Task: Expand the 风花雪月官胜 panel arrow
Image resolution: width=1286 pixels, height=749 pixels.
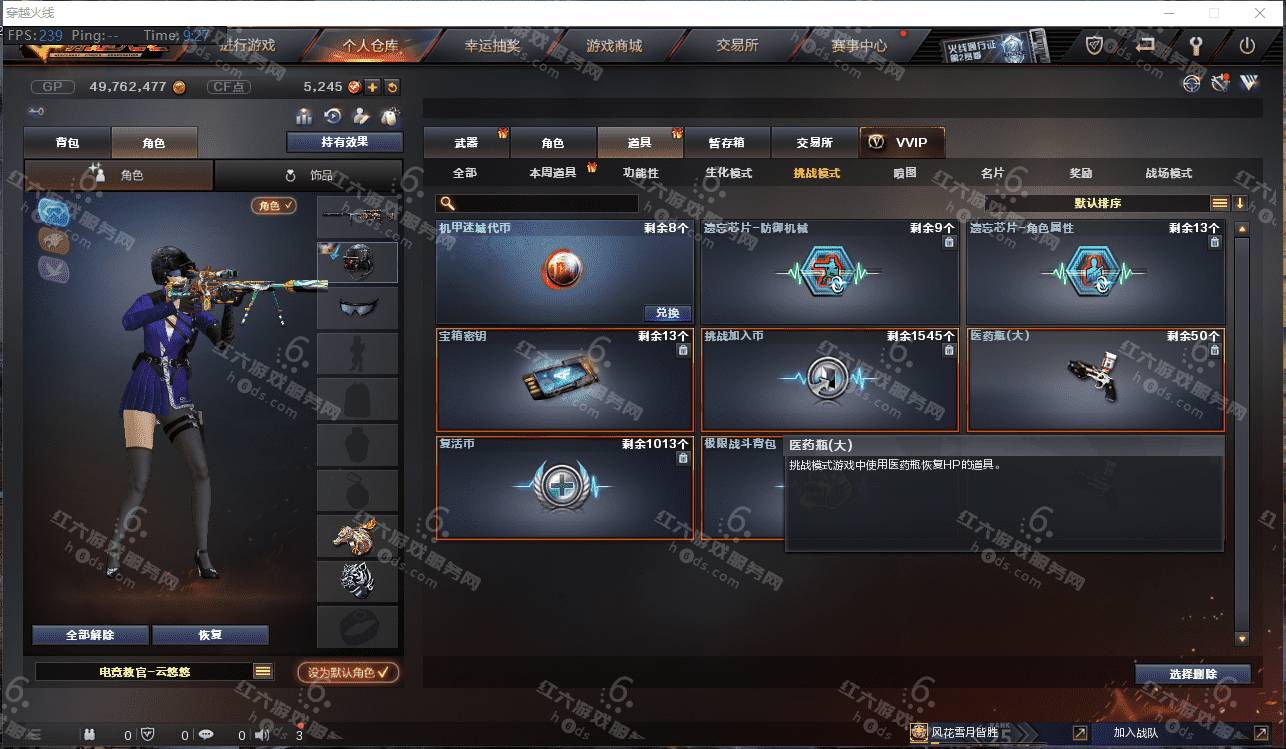Action: click(1080, 733)
